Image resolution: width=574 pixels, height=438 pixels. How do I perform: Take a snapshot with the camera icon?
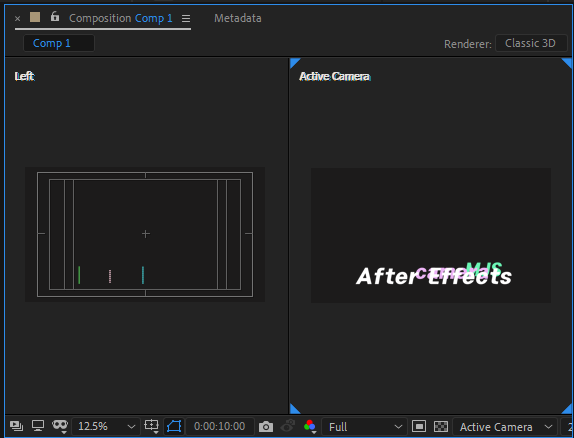[x=266, y=427]
